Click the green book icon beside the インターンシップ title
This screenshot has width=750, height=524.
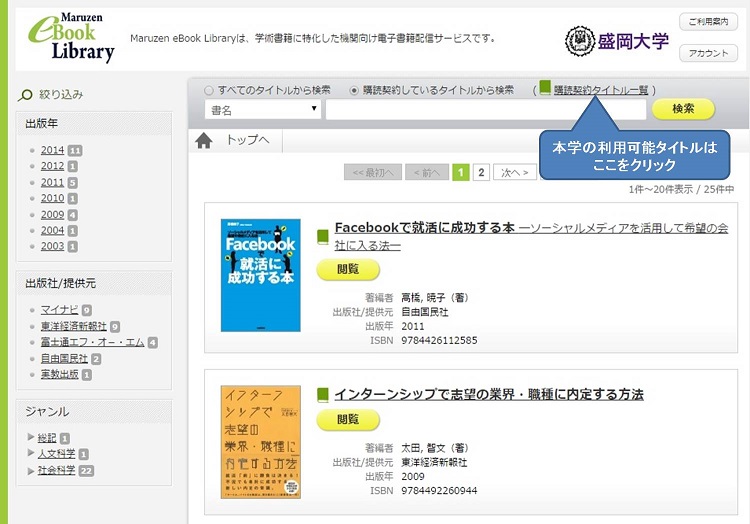point(323,395)
